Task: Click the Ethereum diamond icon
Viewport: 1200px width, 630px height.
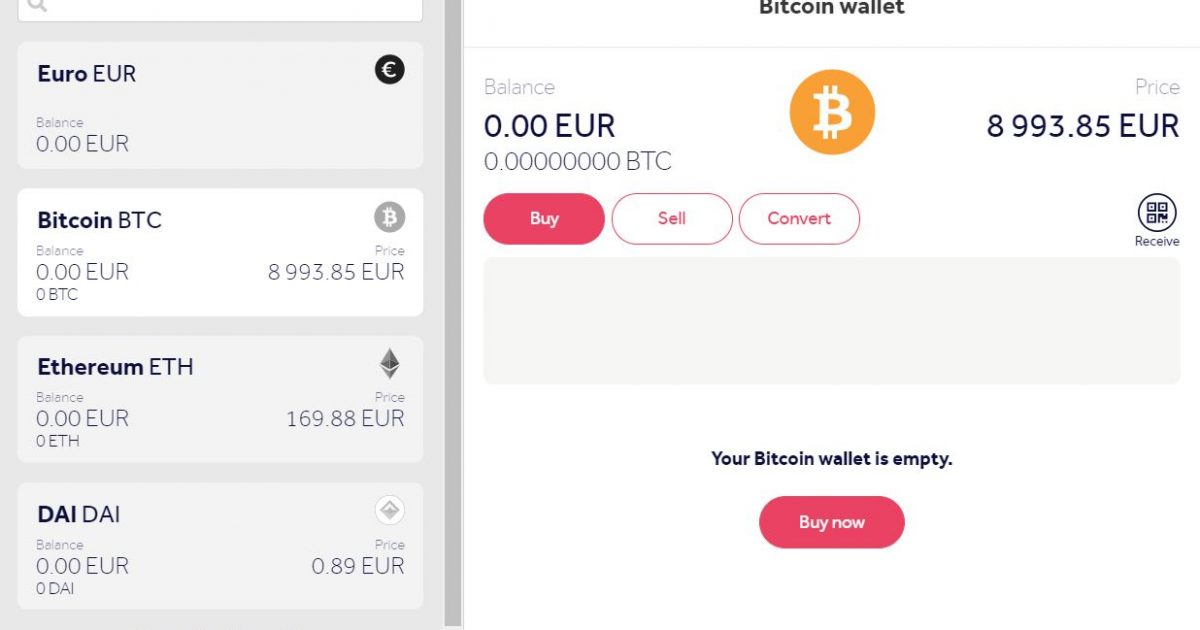Action: pyautogui.click(x=390, y=364)
